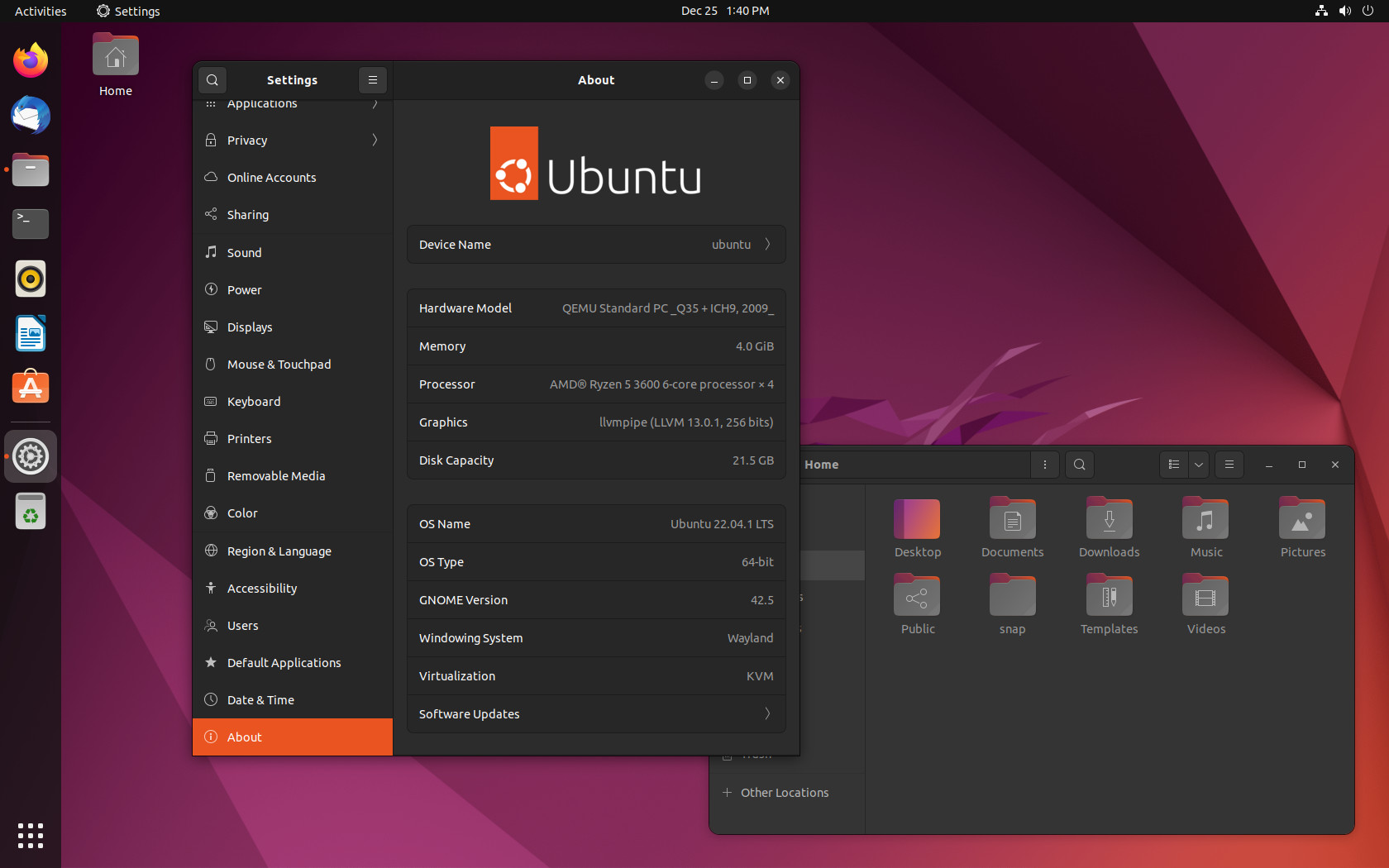Open the Files app in dock
Screen dimensions: 1389x868
click(31, 169)
